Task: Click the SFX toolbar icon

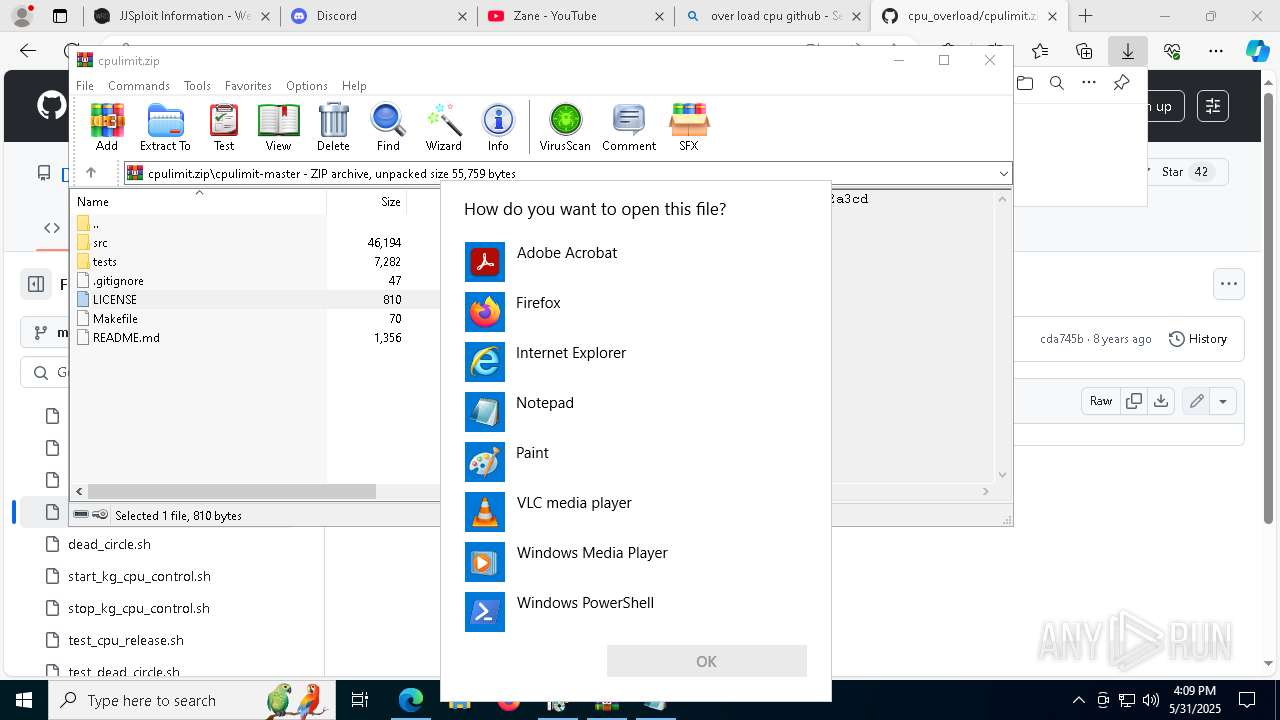Action: tap(689, 127)
